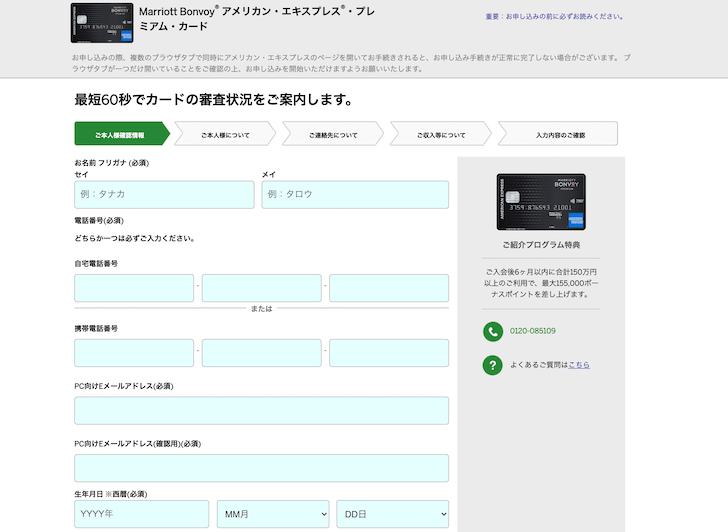The height and width of the screenshot is (532, 728).
Task: Click the 生年月日 label
Action: [111, 494]
